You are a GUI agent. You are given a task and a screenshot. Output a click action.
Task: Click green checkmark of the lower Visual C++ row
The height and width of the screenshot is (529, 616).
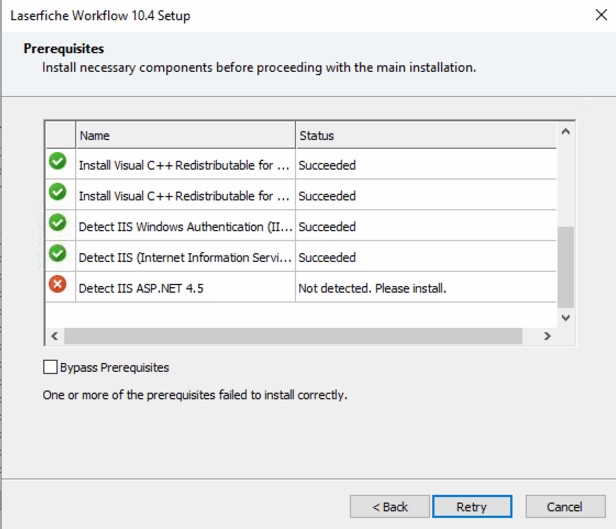58,191
